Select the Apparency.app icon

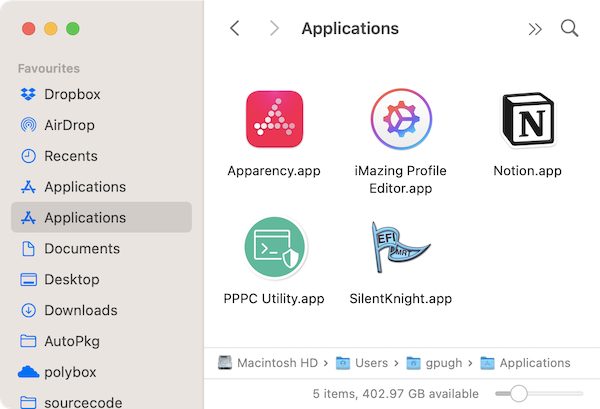click(x=274, y=119)
